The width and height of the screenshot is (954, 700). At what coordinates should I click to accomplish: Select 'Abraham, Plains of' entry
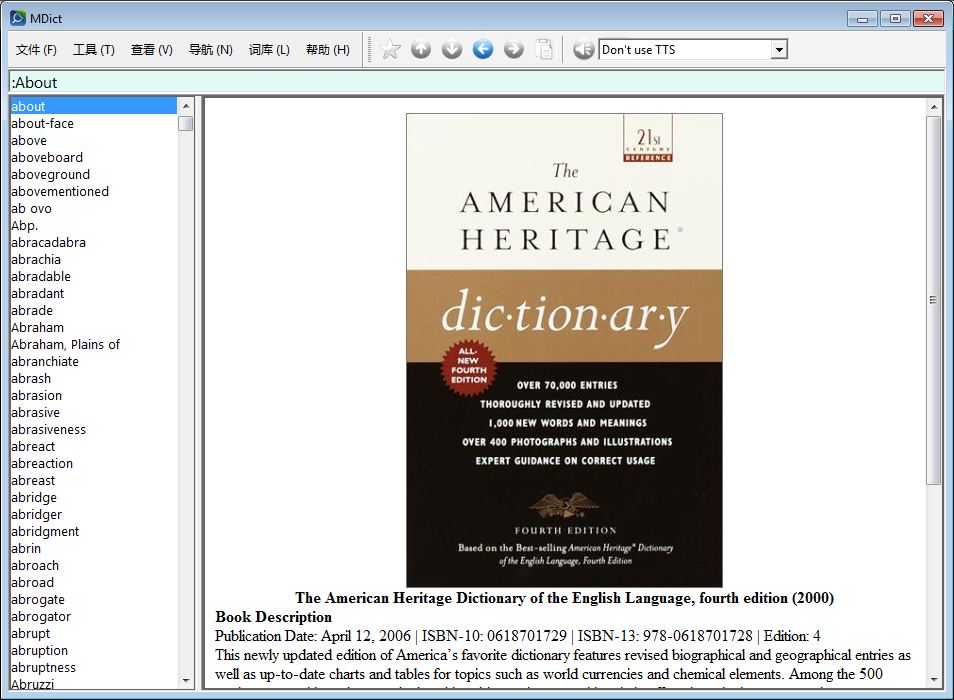tap(65, 344)
